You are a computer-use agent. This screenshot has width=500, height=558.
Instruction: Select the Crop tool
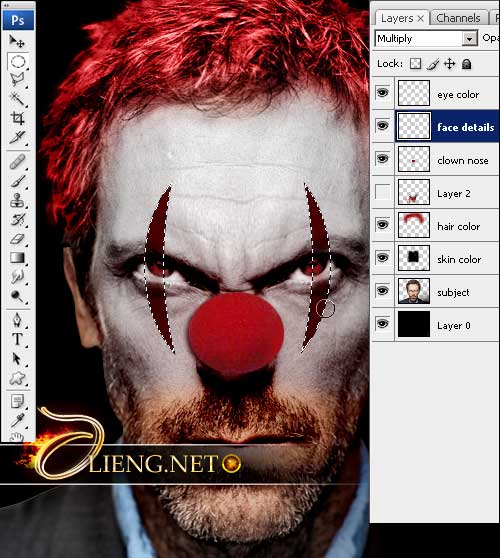[x=17, y=118]
